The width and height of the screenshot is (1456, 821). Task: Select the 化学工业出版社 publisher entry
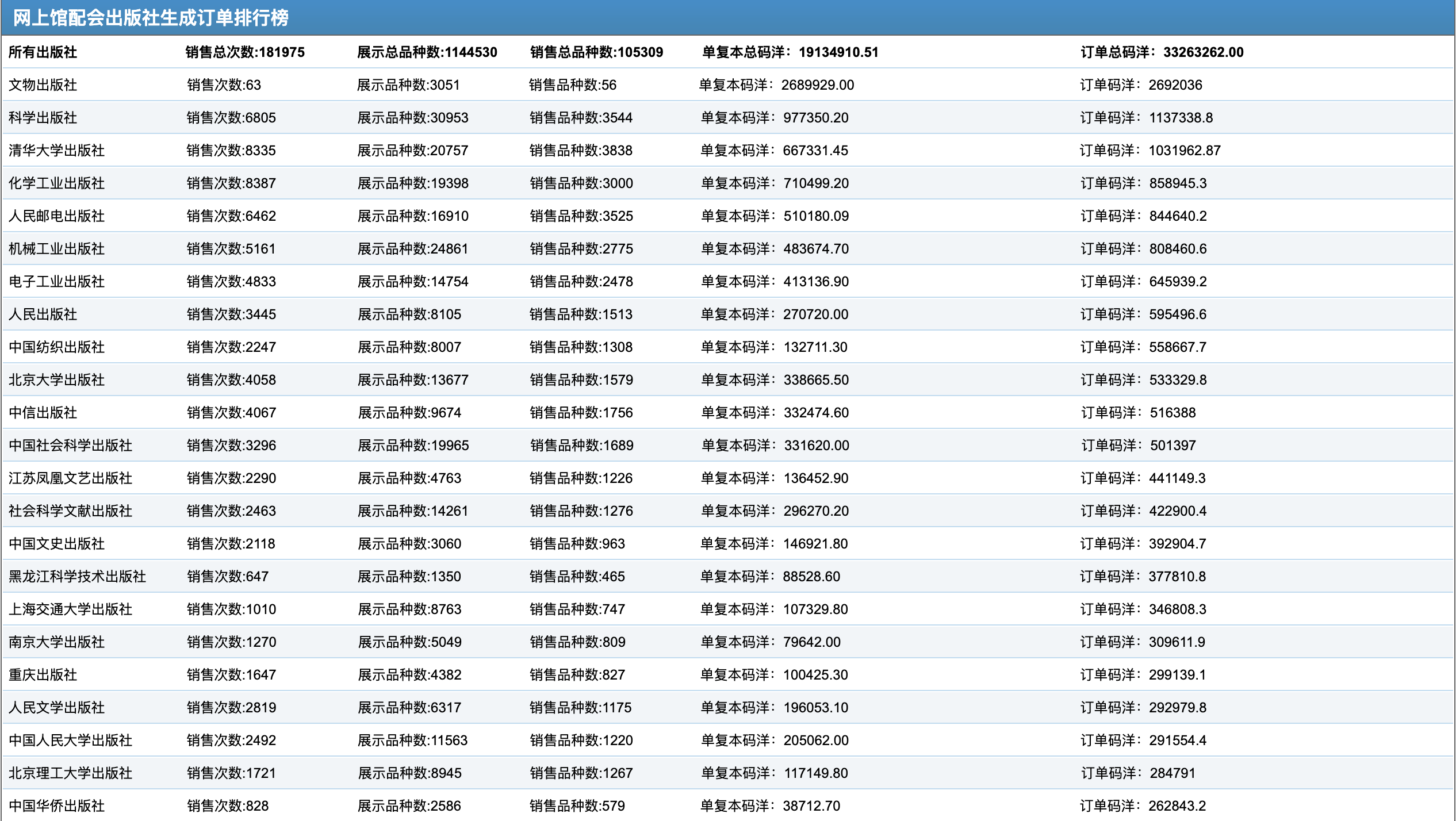57,183
